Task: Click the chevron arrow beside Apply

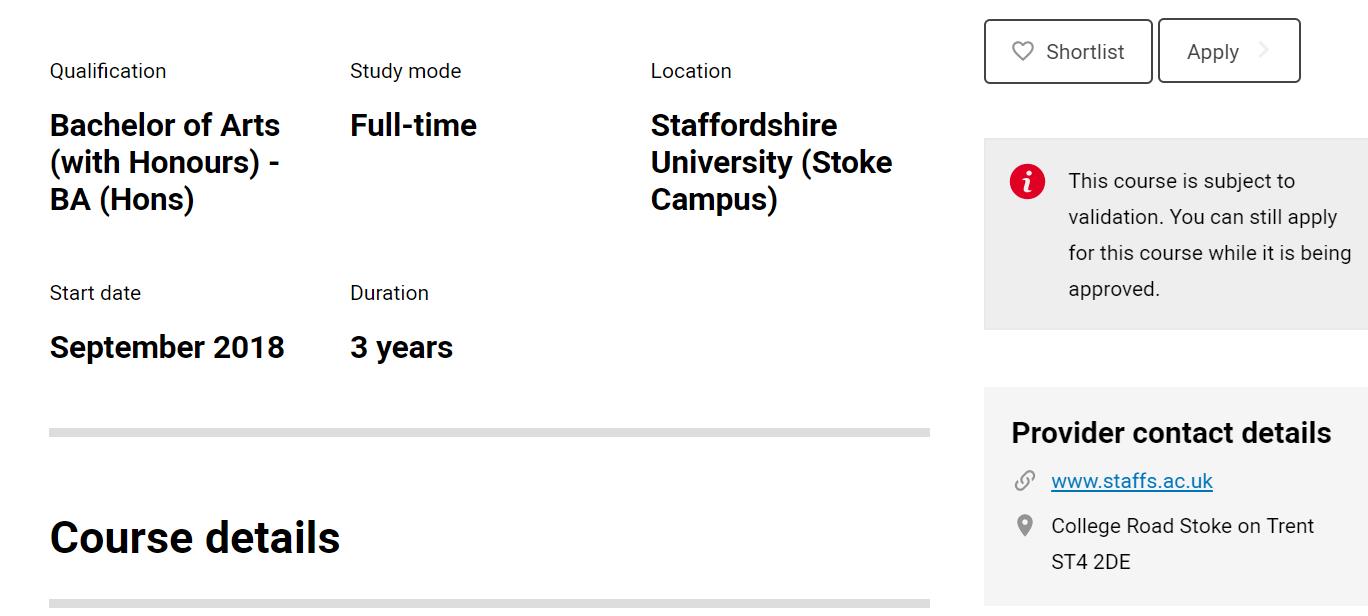Action: [x=1264, y=51]
